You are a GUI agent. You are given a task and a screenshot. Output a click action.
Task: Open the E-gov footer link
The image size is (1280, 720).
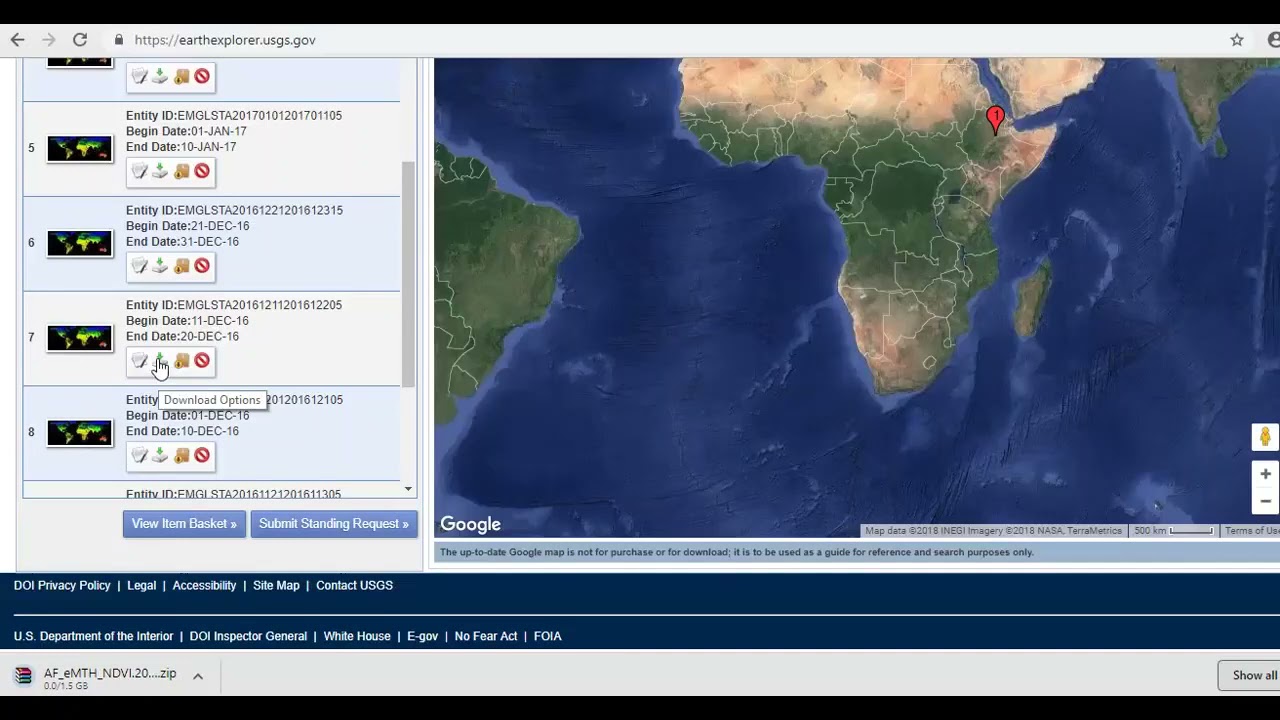tap(422, 636)
